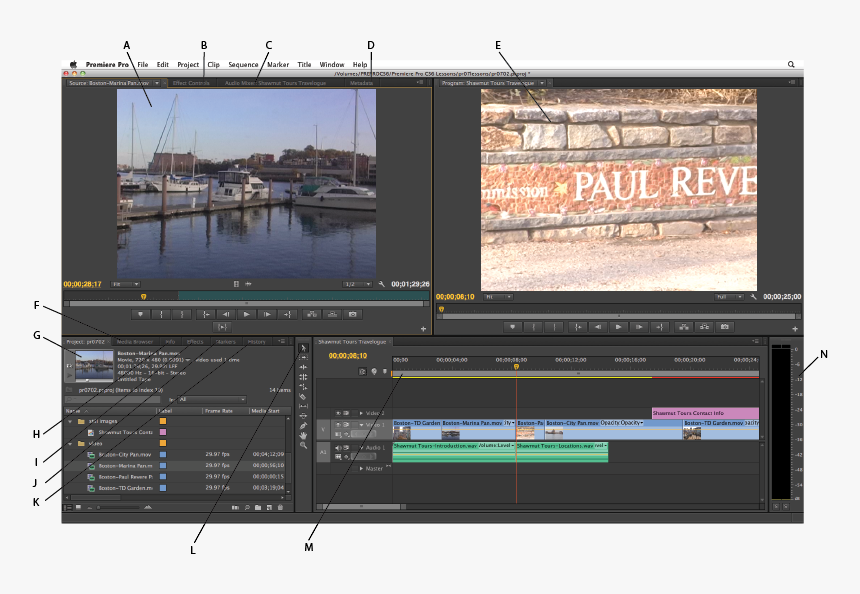
Task: Click the Play button in the Program monitor
Action: coord(618,326)
